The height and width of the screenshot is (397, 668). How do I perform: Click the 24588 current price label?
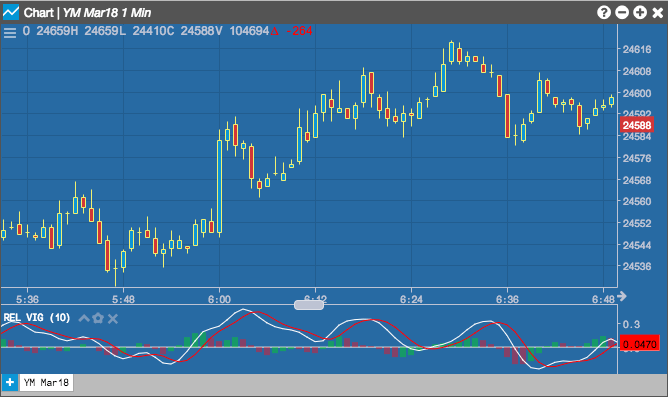coord(636,125)
